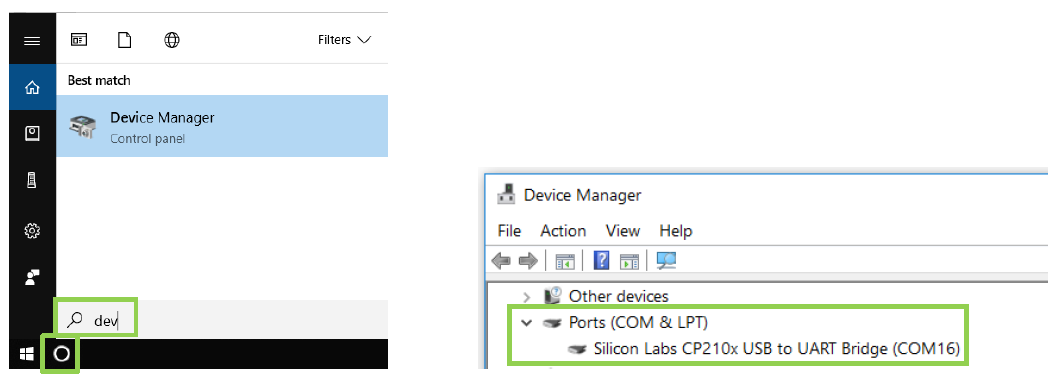Filter results by Apps icon
This screenshot has width=1060, height=390.
79,40
